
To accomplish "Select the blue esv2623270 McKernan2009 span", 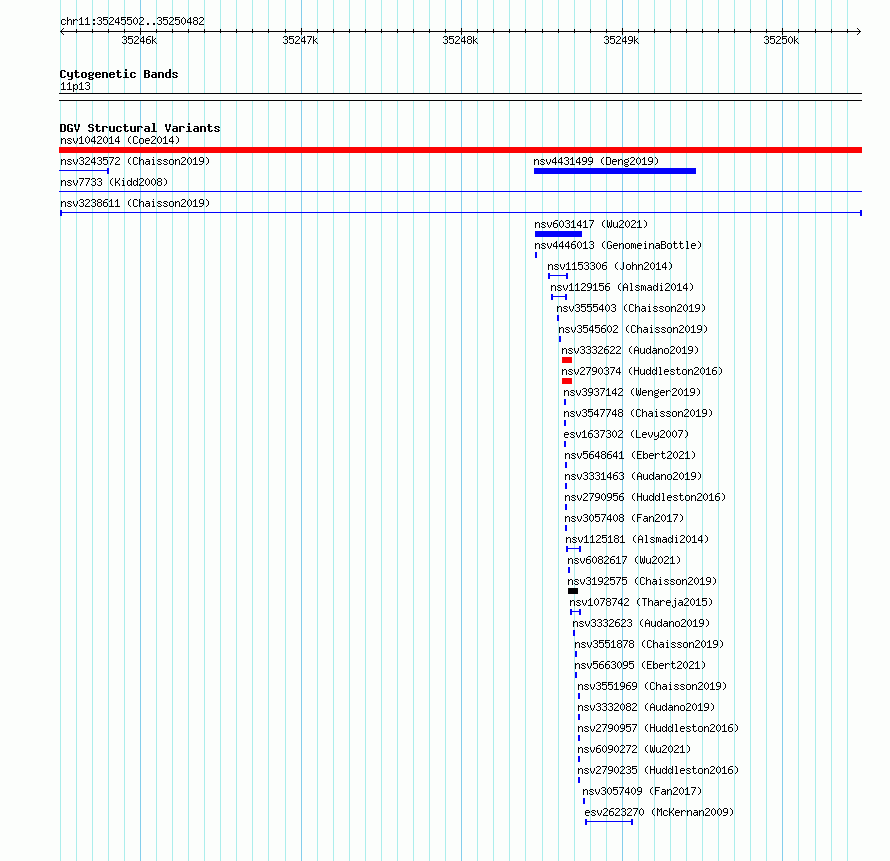I will coord(609,822).
